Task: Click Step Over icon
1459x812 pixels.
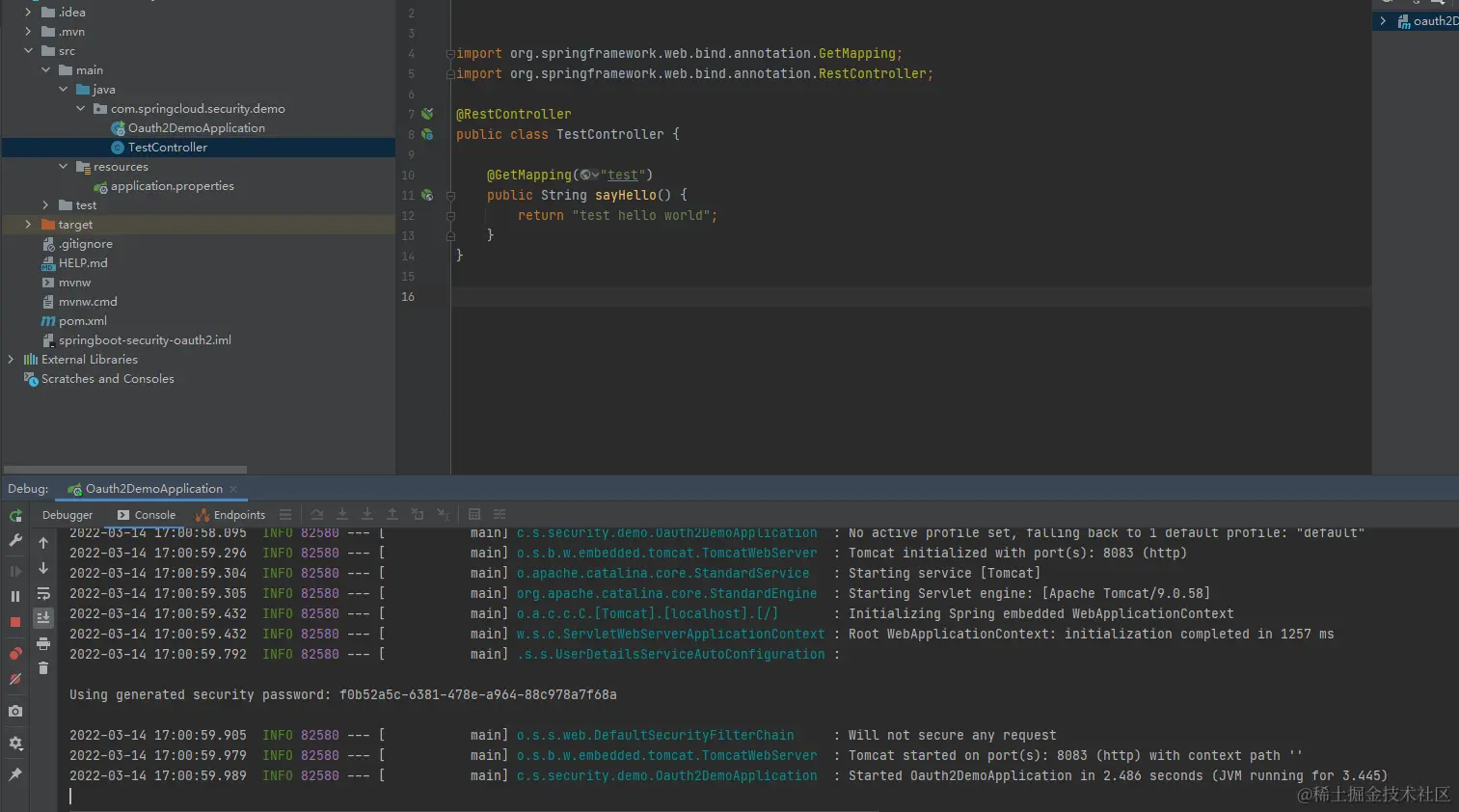Action: pos(317,515)
